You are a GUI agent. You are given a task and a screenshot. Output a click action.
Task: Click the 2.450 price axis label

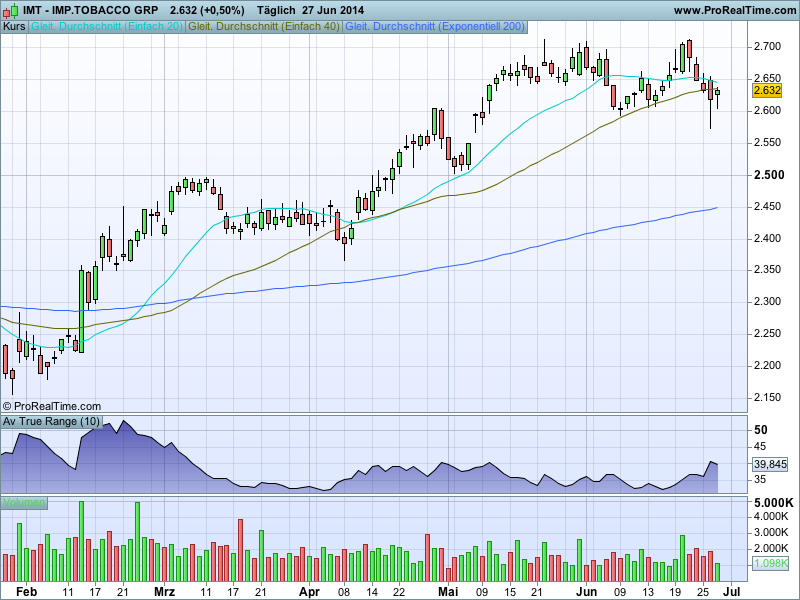(x=767, y=207)
